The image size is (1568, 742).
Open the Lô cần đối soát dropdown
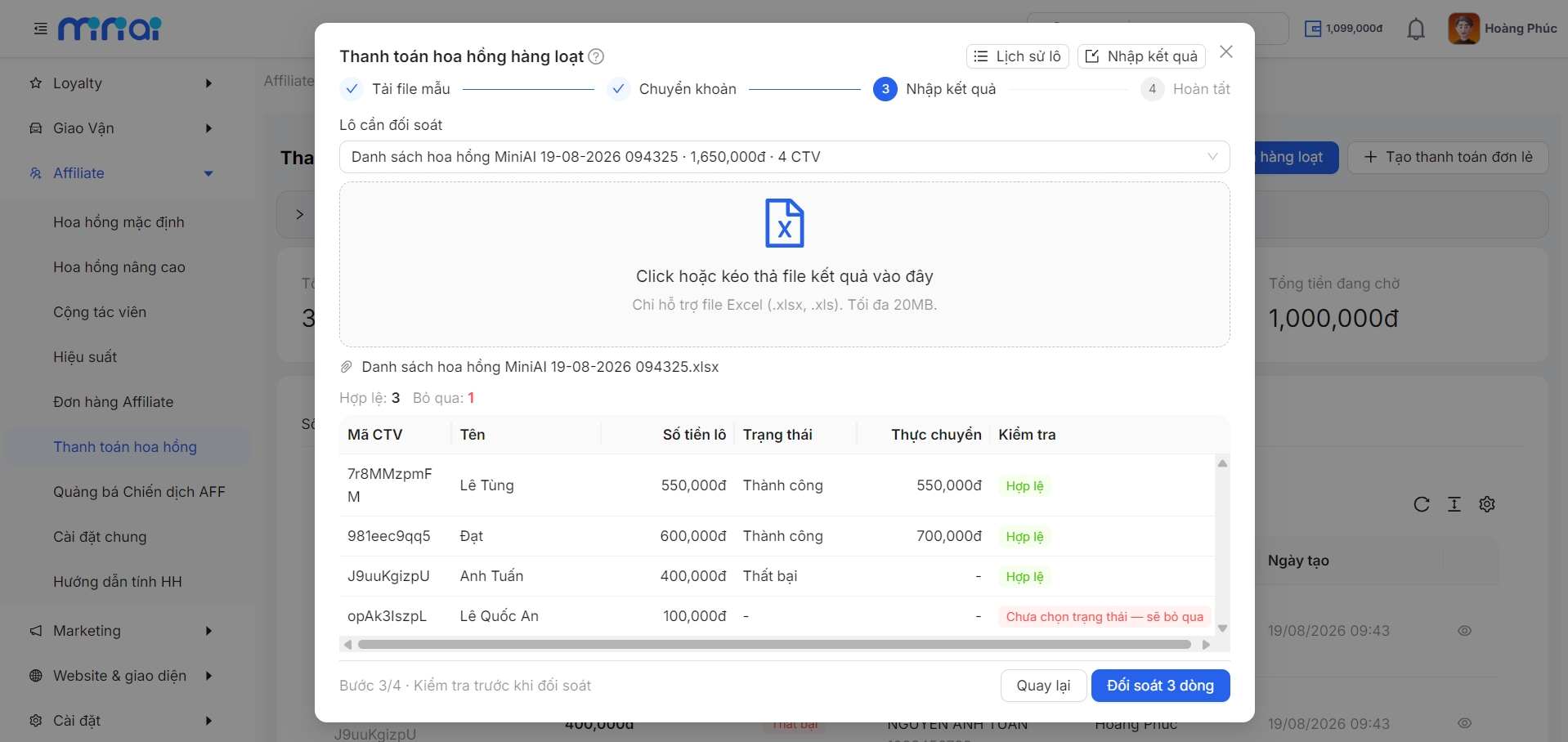(x=785, y=157)
